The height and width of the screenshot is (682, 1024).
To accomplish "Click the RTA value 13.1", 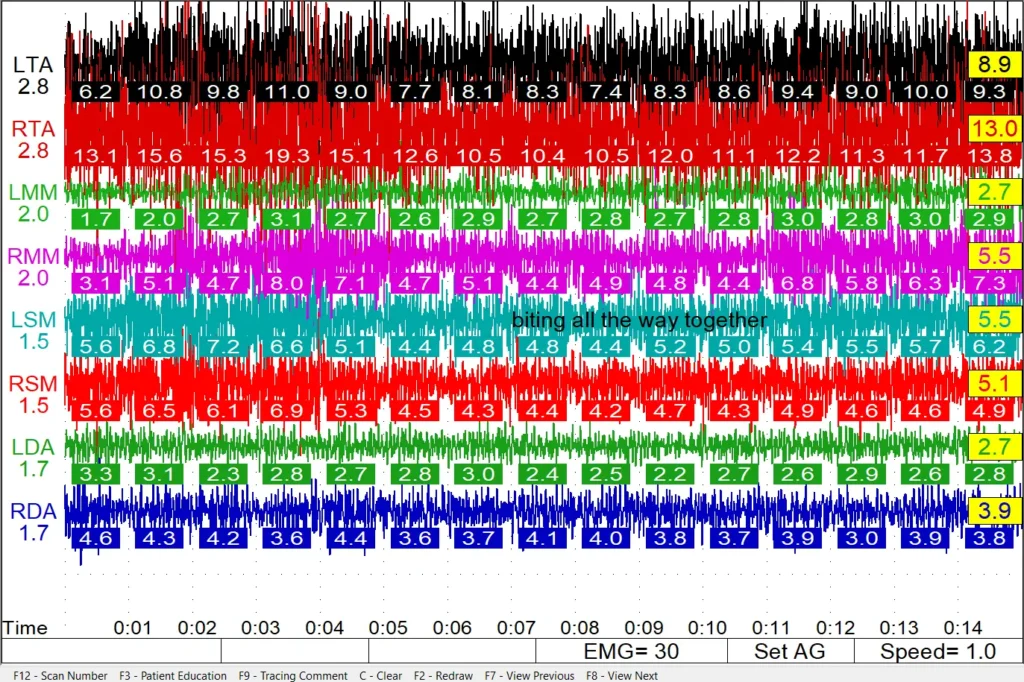I will [x=95, y=155].
